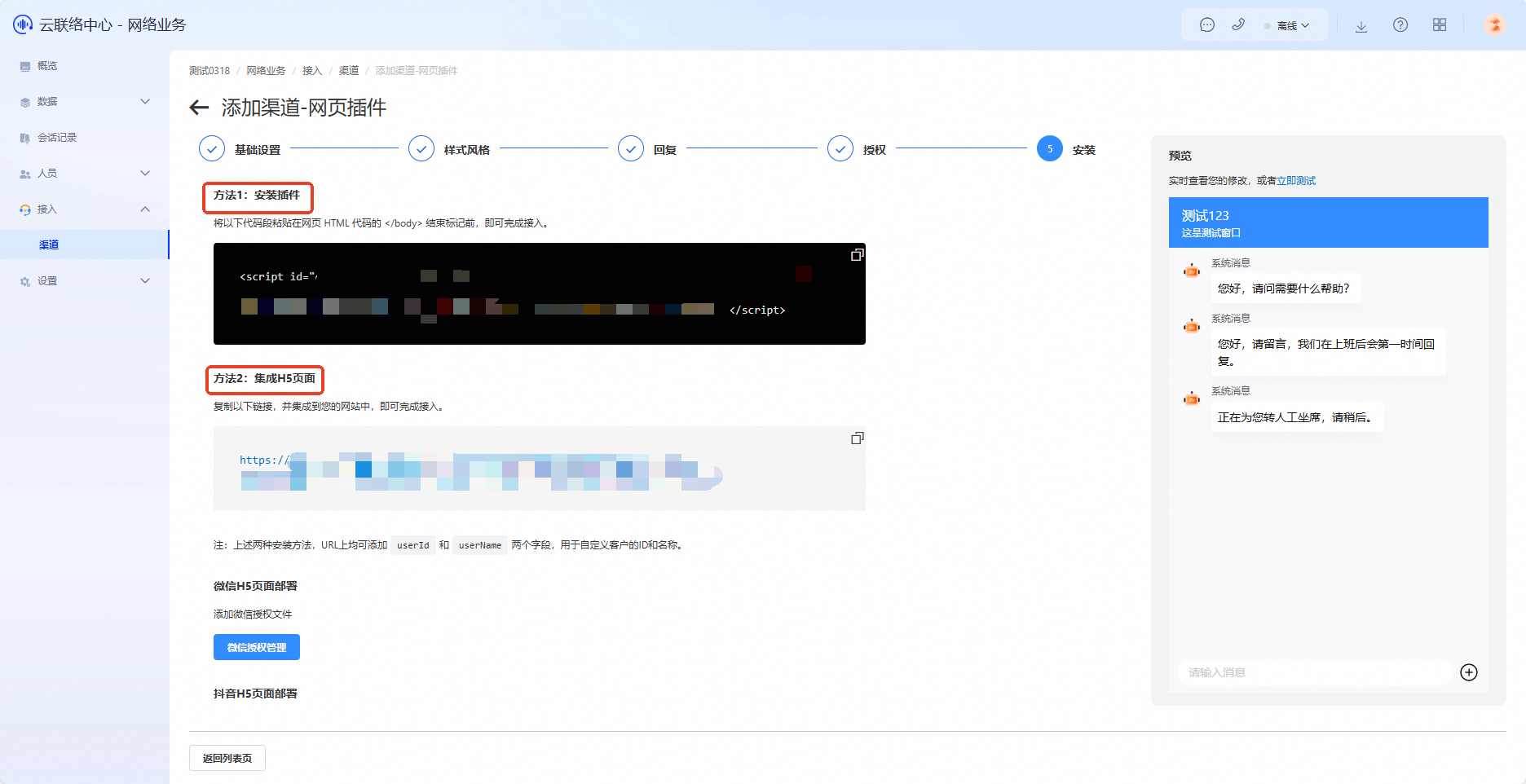This screenshot has height=784, width=1526.
Task: Click bot avatar beside 请留言 message
Action: (1192, 326)
